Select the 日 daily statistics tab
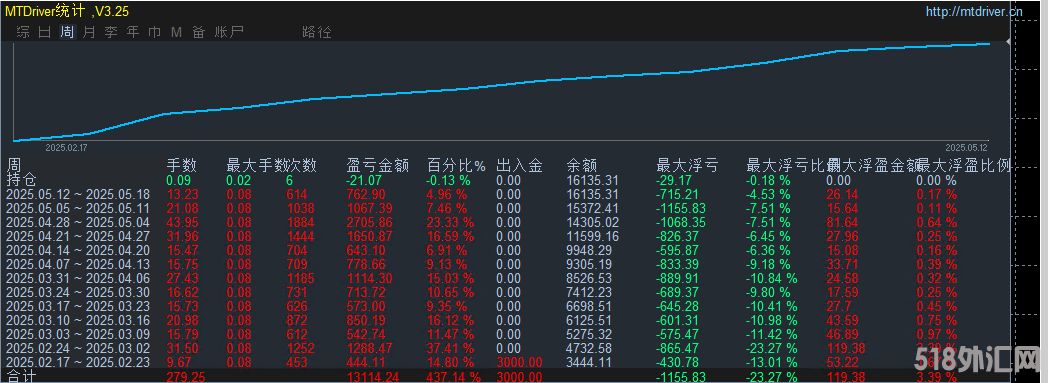The image size is (1048, 383). pyautogui.click(x=45, y=32)
